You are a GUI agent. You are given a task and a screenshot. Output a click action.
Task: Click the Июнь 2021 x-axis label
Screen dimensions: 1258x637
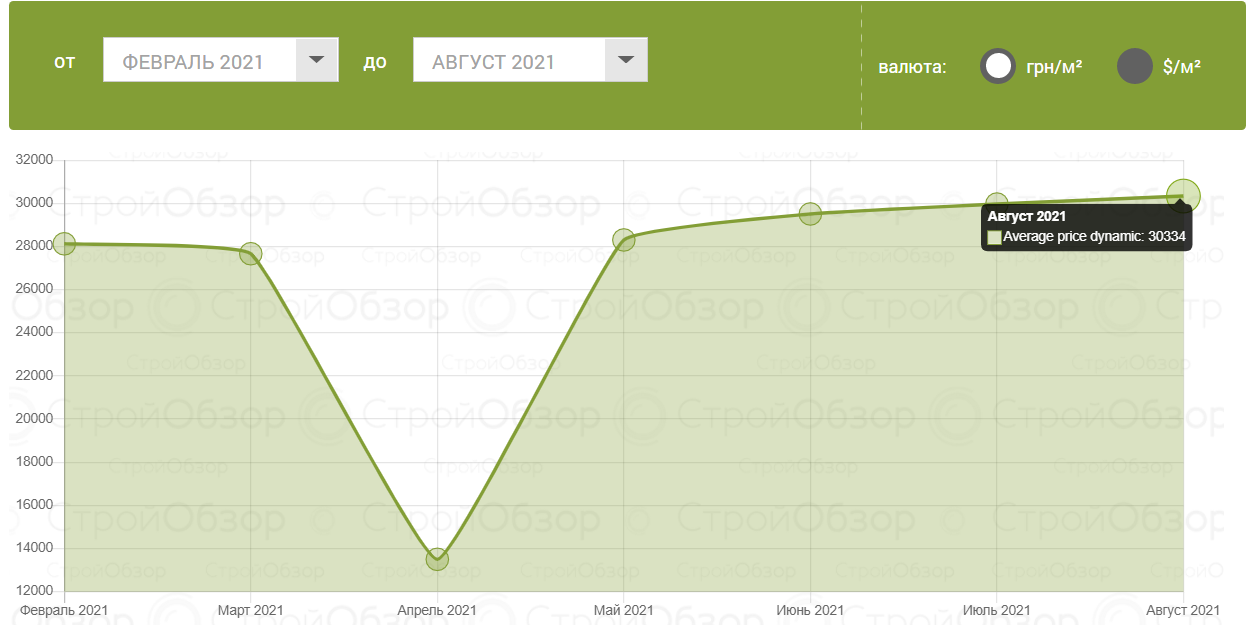pos(810,610)
